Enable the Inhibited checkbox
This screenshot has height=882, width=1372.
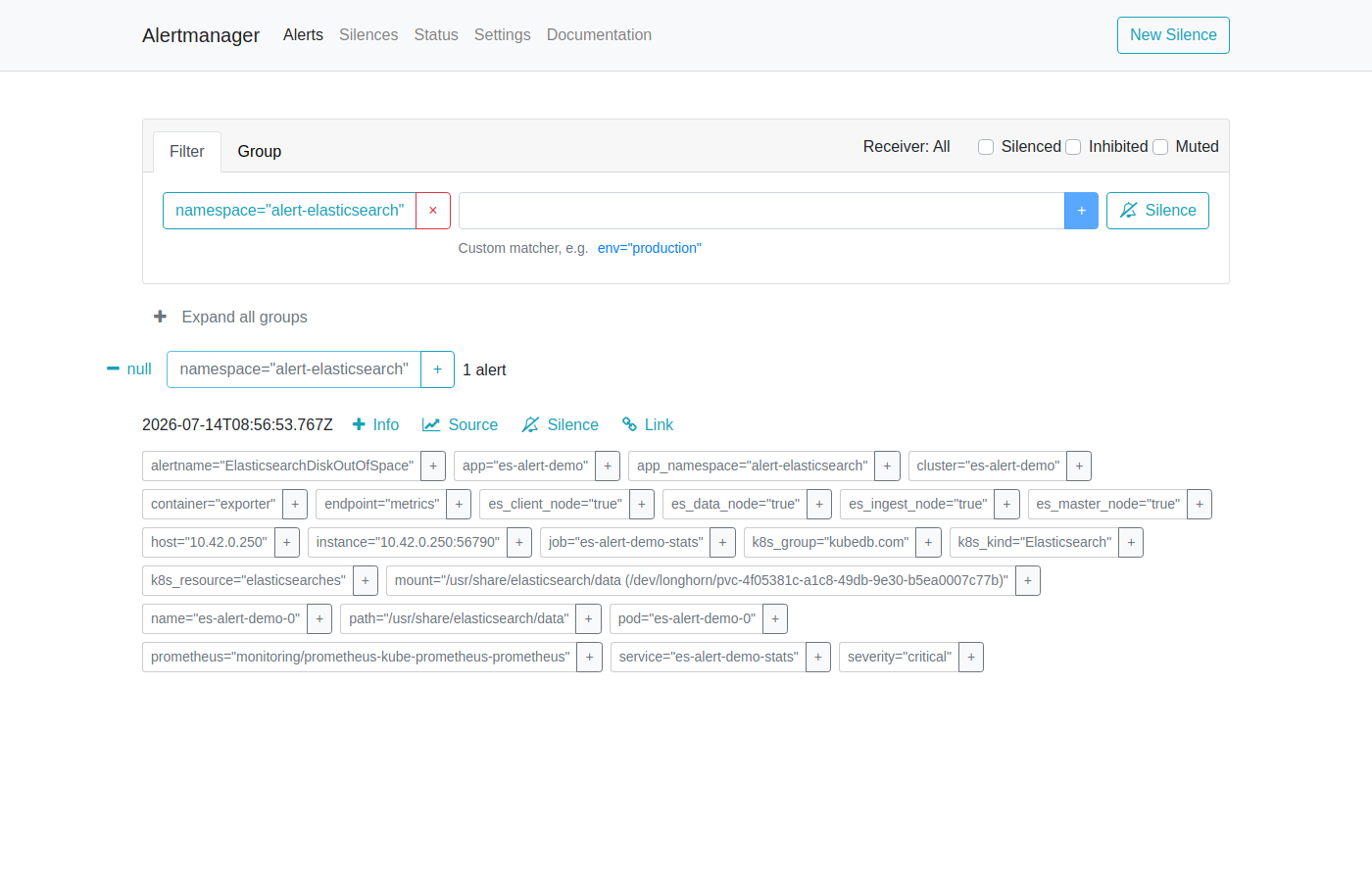tap(1073, 147)
